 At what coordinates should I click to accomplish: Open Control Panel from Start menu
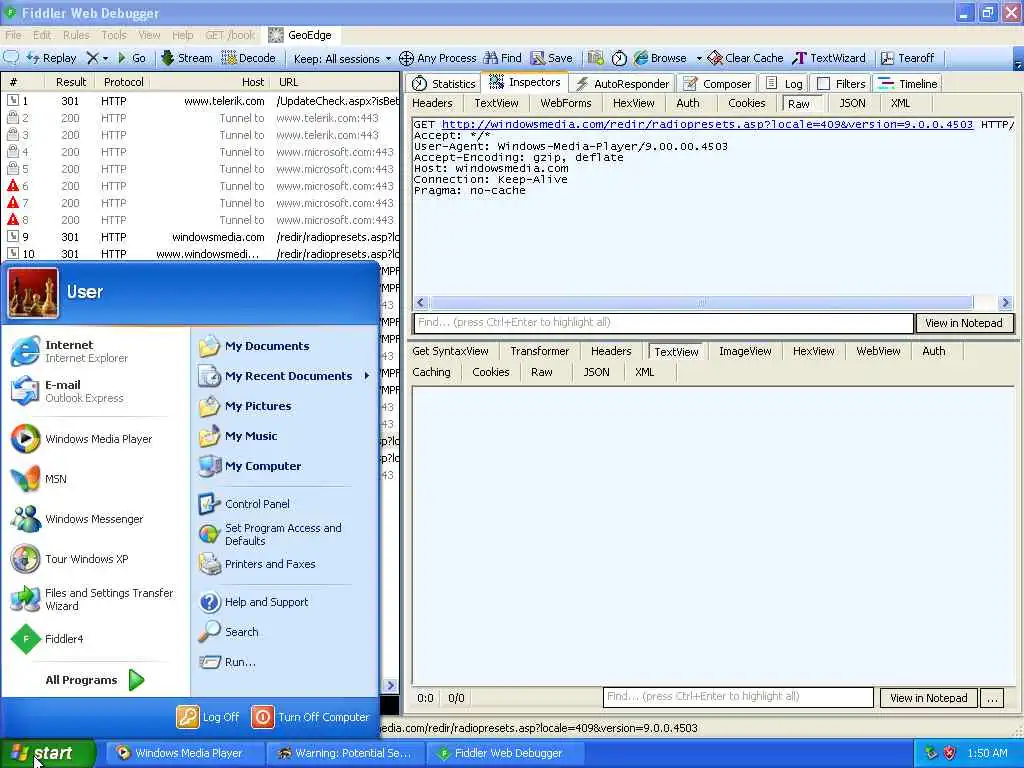coord(285,504)
